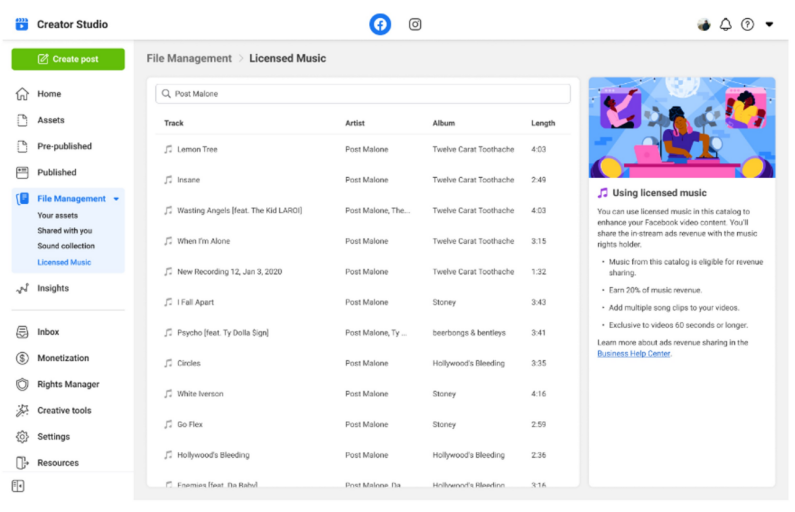Go to Home in the sidebar

(49, 94)
